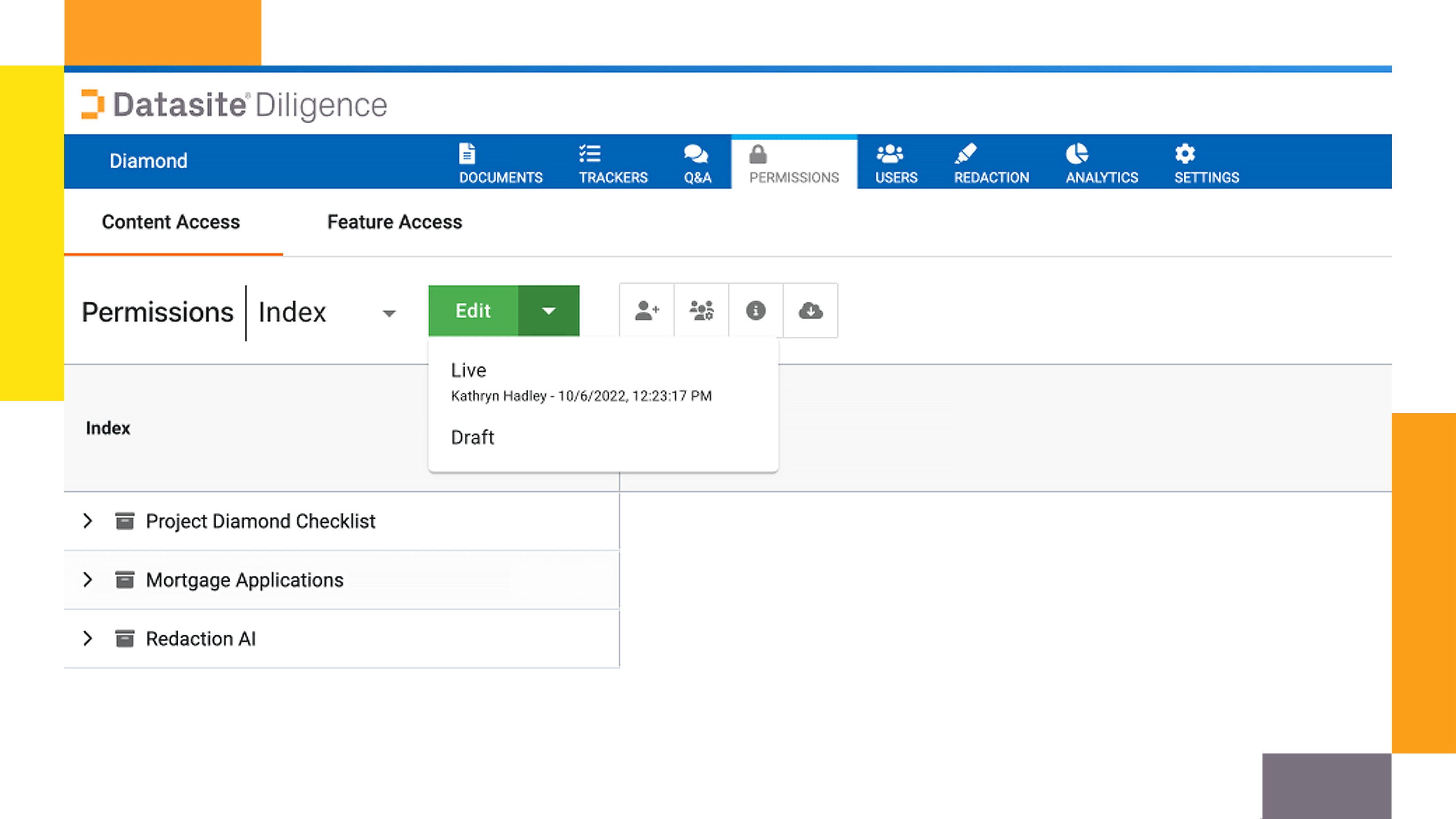Open the Trackers section

[x=613, y=163]
